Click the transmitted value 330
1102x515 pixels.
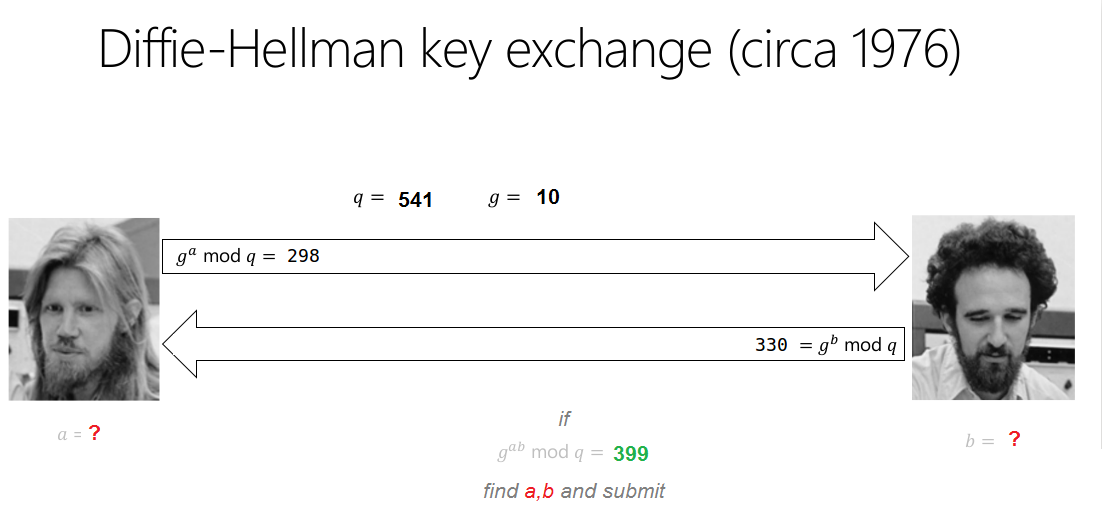pyautogui.click(x=773, y=346)
